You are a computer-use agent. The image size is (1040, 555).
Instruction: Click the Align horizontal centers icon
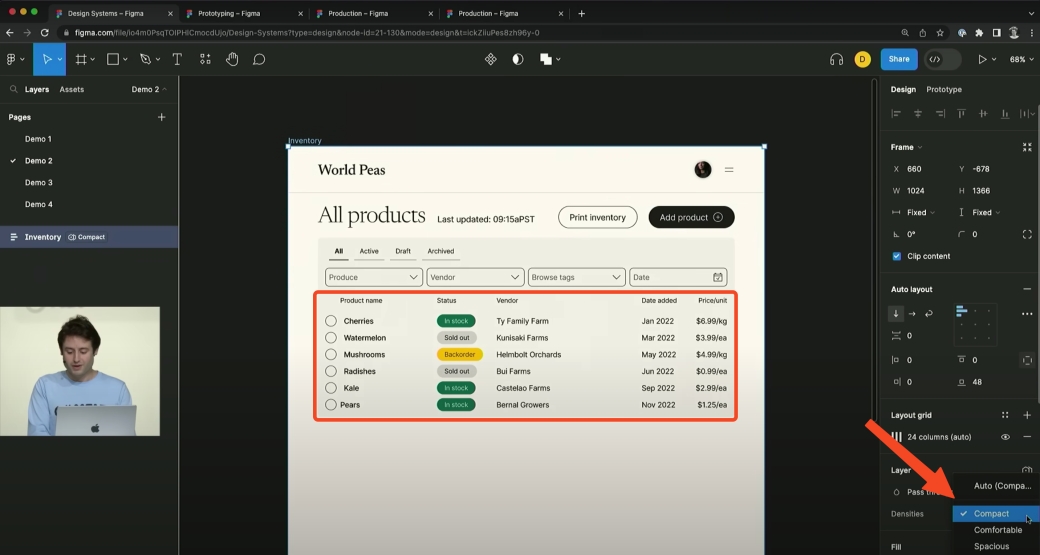tap(918, 113)
